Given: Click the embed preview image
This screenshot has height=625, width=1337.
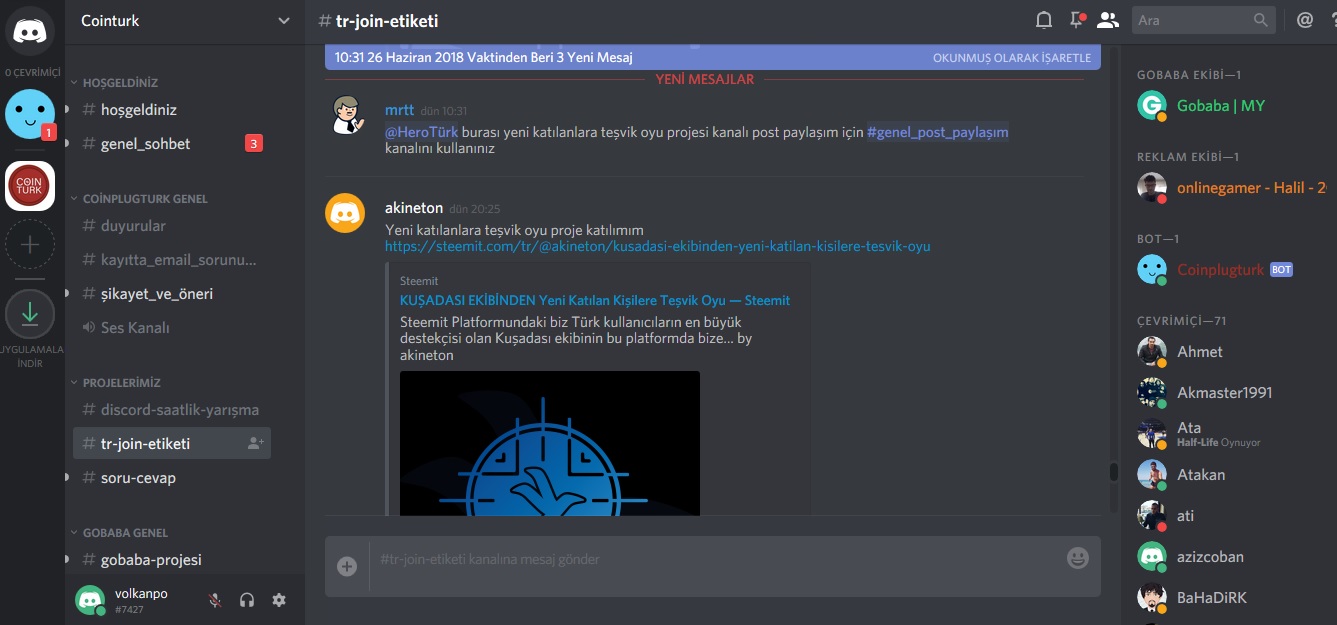Looking at the screenshot, I should (x=550, y=443).
